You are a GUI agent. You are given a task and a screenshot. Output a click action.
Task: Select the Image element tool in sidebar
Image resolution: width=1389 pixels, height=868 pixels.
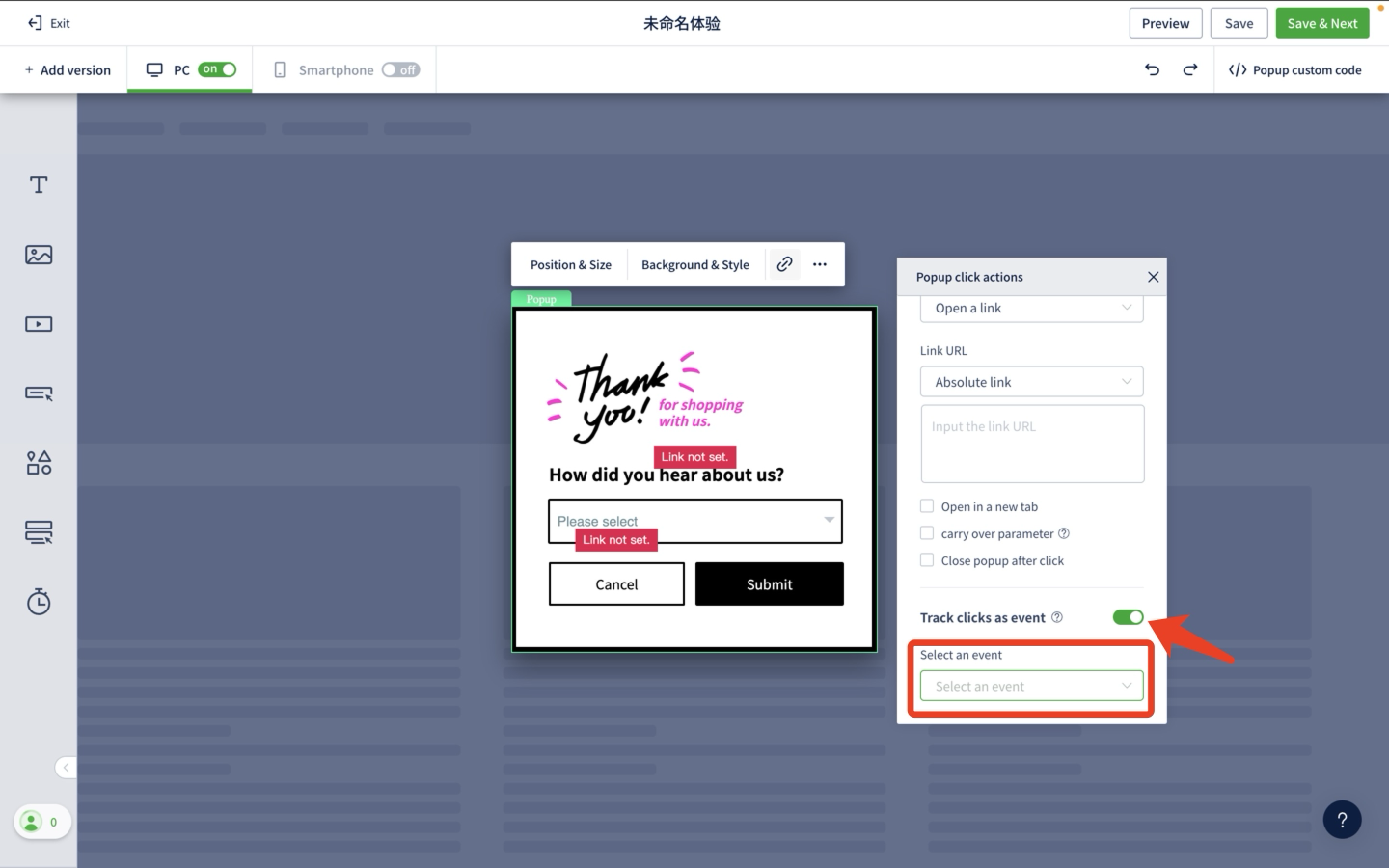point(39,255)
